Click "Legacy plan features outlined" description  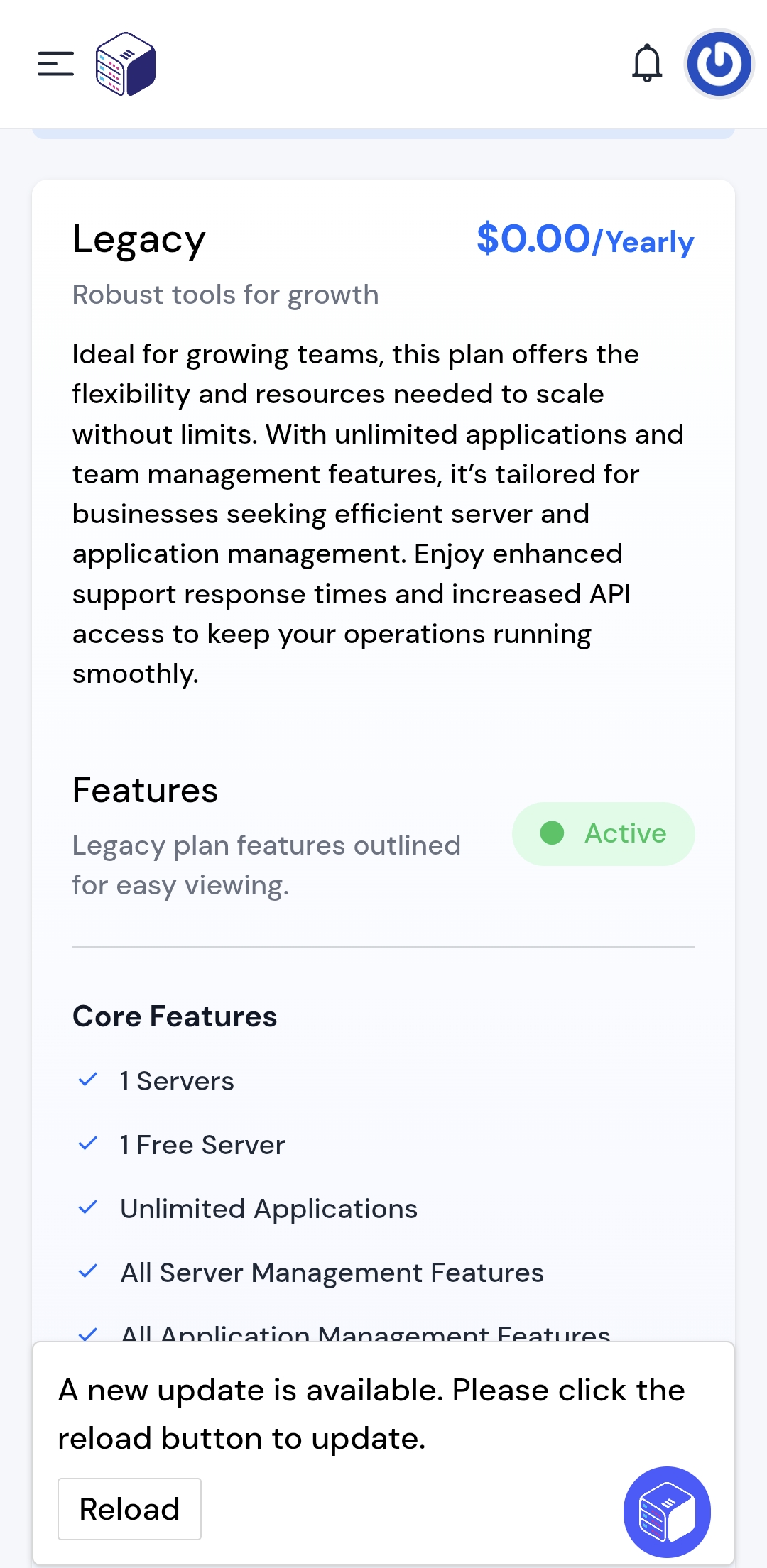click(x=266, y=865)
